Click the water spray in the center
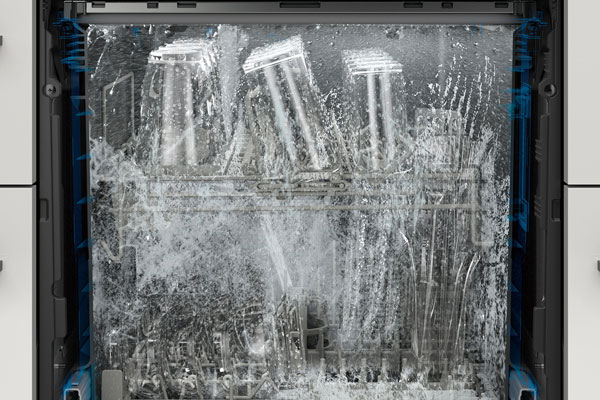600x400 pixels. pos(300,250)
